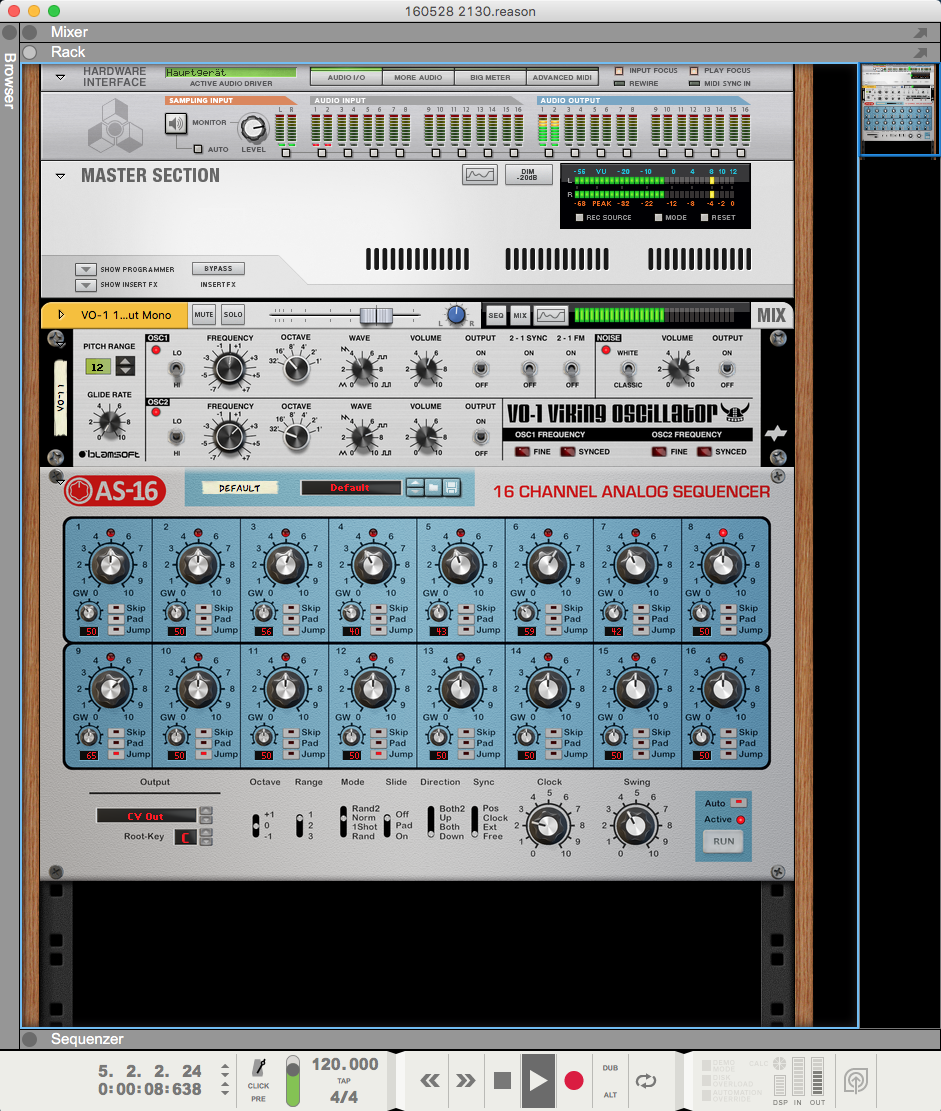Click the RUN button on AS-16
Screen dimensions: 941x1111
click(x=723, y=841)
